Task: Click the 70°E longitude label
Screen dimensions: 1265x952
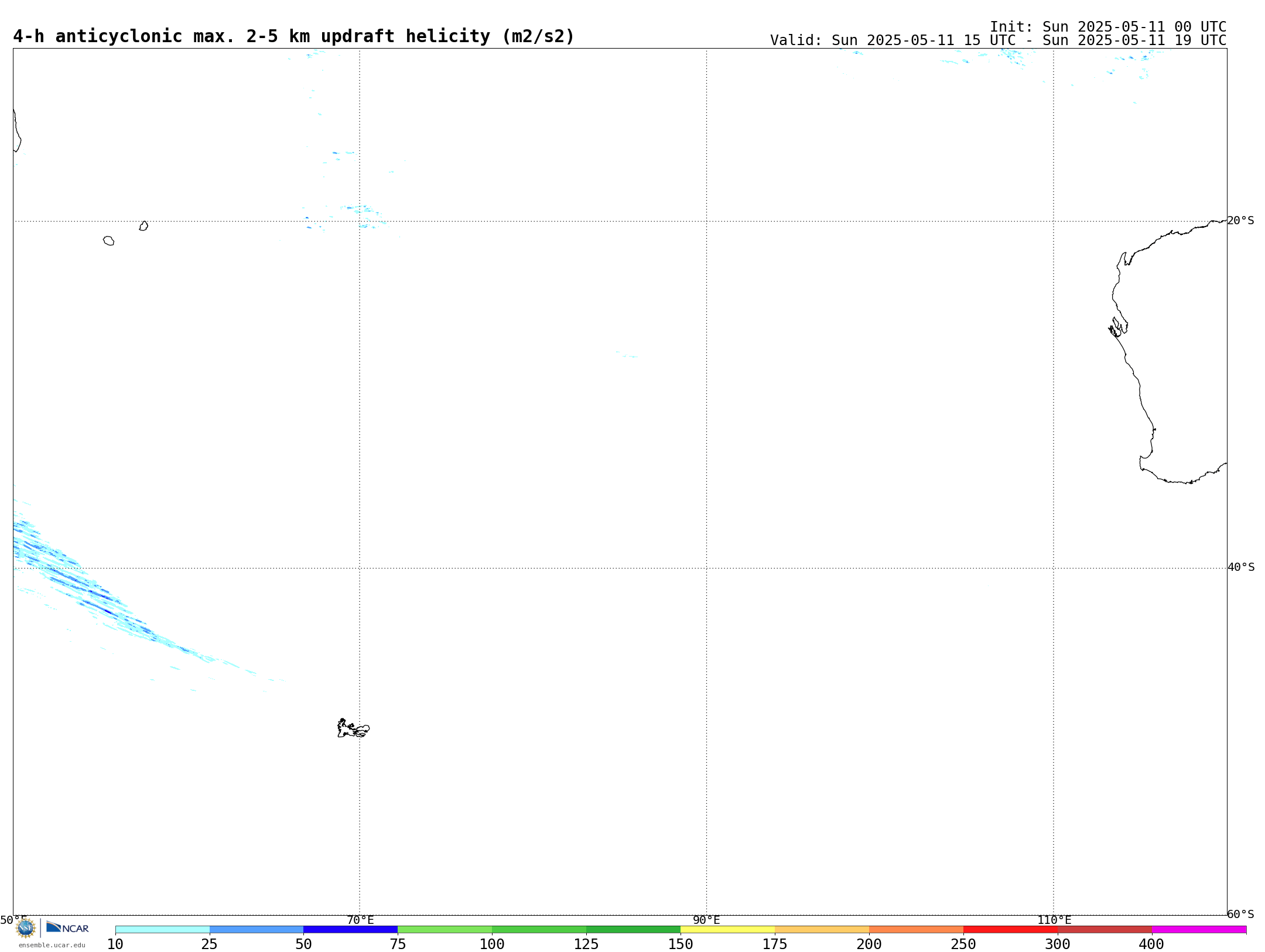Action: click(x=360, y=920)
